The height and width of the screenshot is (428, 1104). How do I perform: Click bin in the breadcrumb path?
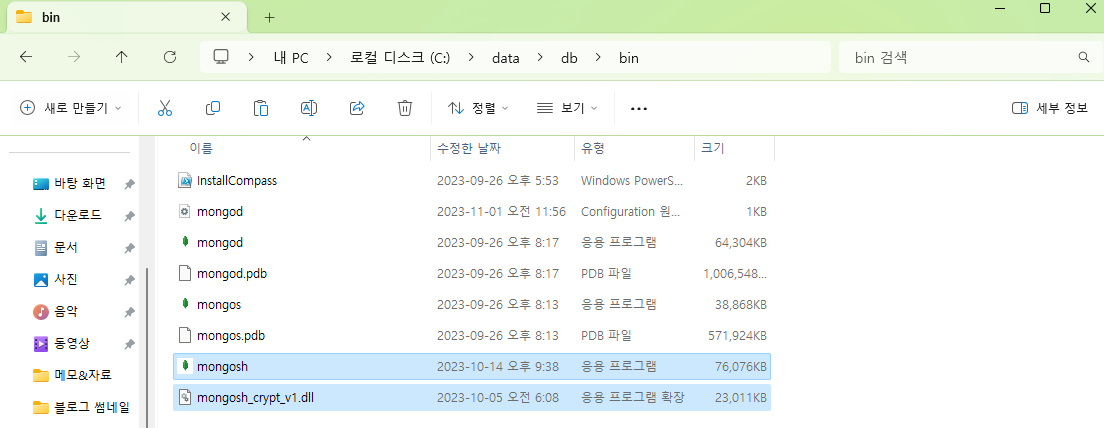point(629,58)
